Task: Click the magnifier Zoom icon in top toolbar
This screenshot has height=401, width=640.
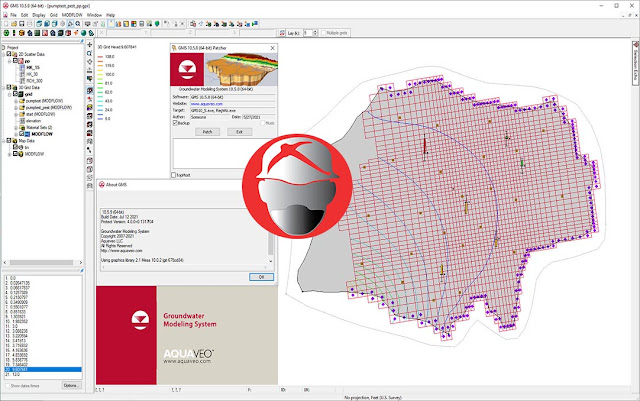Action: pyautogui.click(x=78, y=24)
